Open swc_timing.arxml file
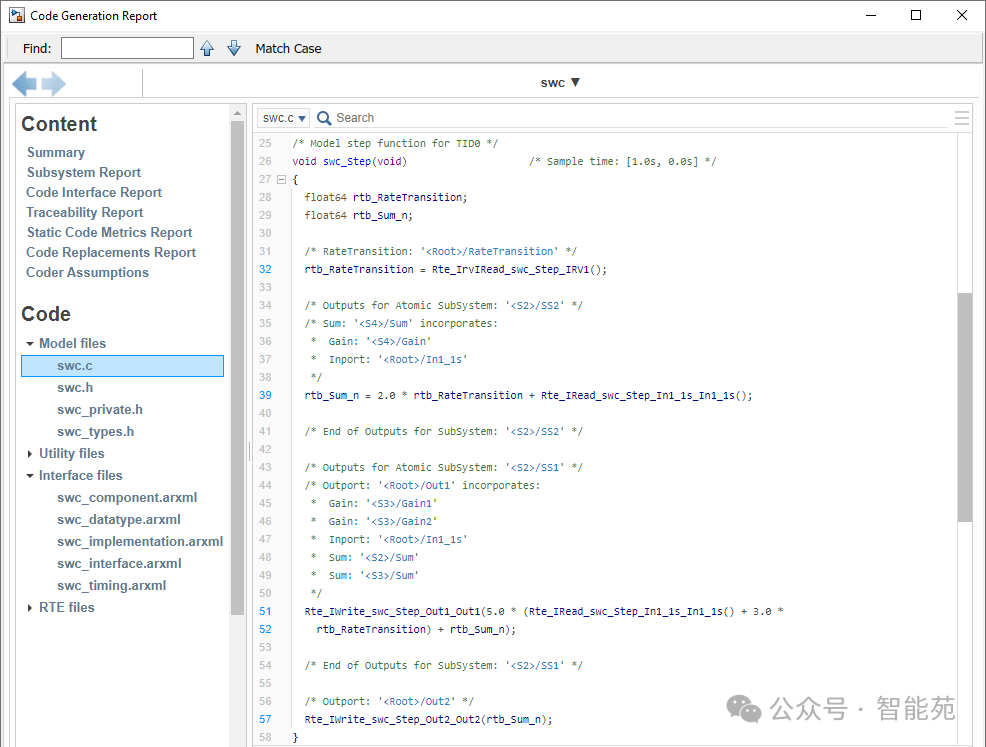This screenshot has width=986, height=747. (111, 586)
